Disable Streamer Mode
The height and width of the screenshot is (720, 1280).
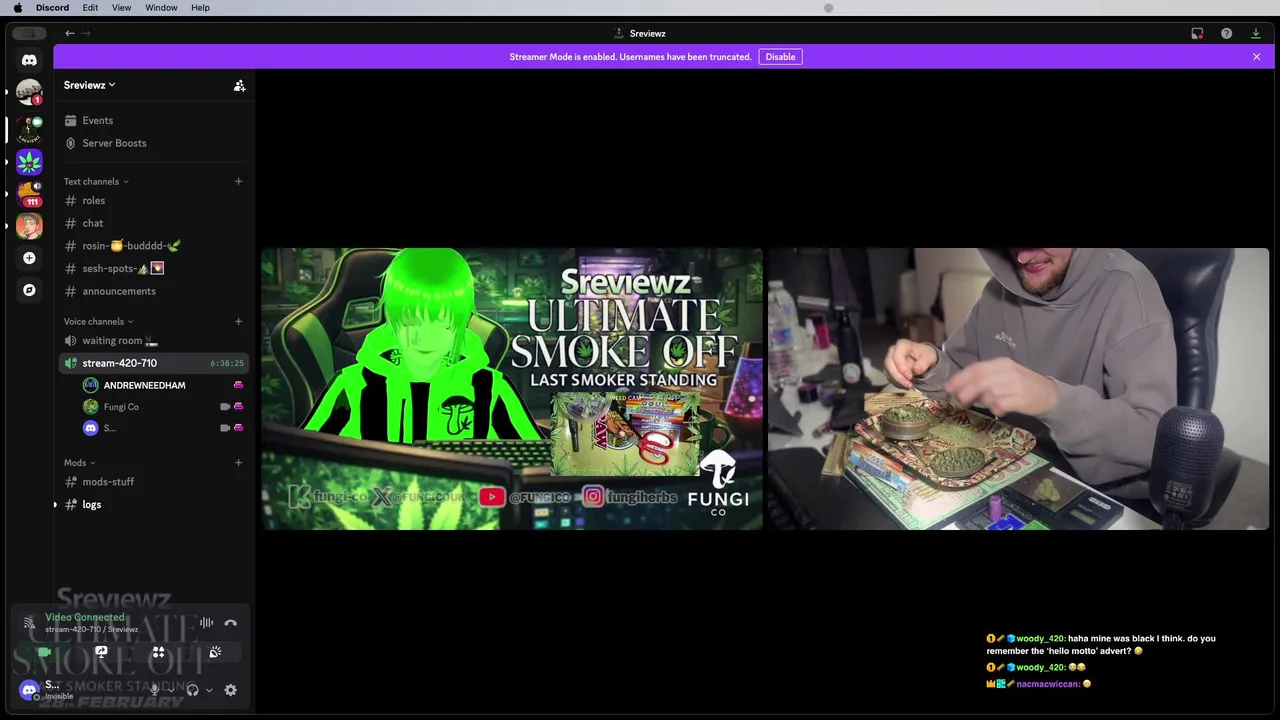(780, 57)
